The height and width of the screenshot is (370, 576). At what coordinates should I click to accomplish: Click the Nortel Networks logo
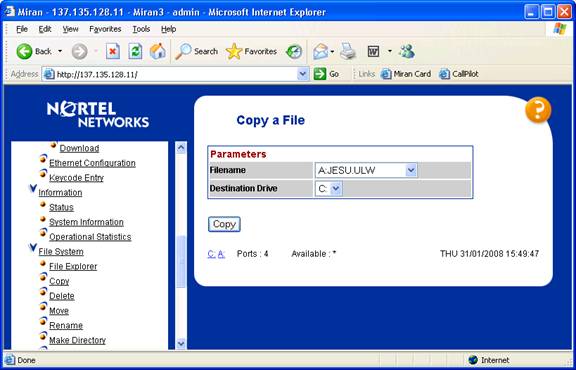pyautogui.click(x=98, y=115)
